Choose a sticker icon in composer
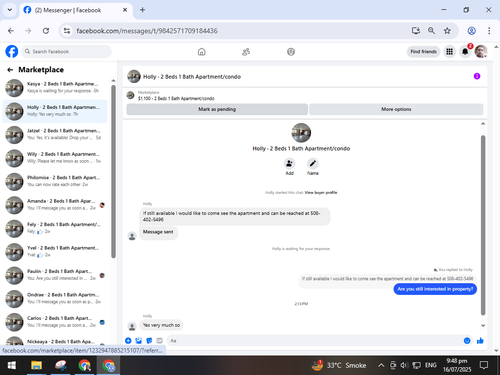Viewport: 500px width, 375px height. pyautogui.click(x=149, y=340)
